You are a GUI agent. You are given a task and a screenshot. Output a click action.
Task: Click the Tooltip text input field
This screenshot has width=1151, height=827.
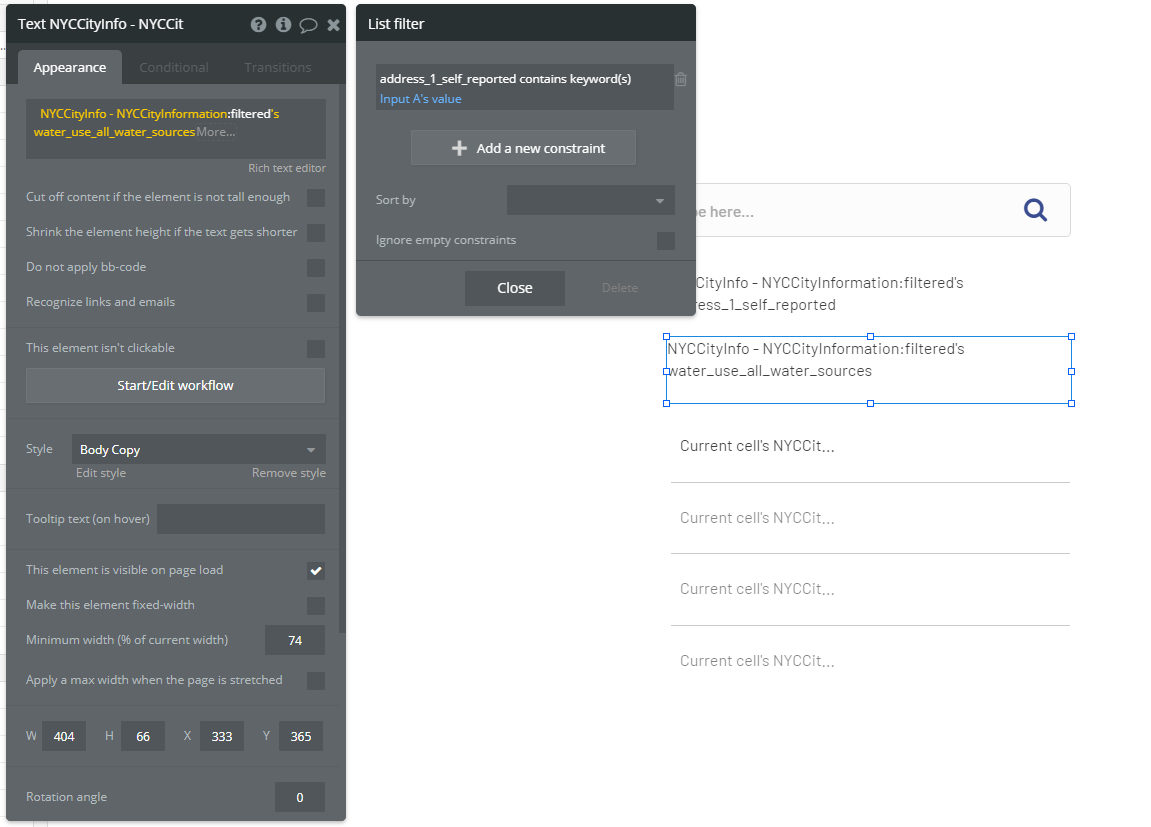[x=240, y=519]
